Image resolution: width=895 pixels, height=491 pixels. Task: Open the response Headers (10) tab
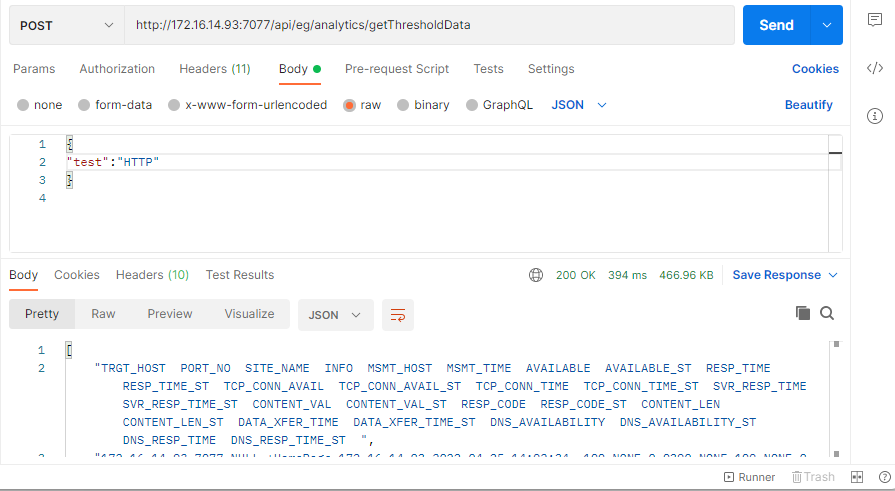pos(152,275)
